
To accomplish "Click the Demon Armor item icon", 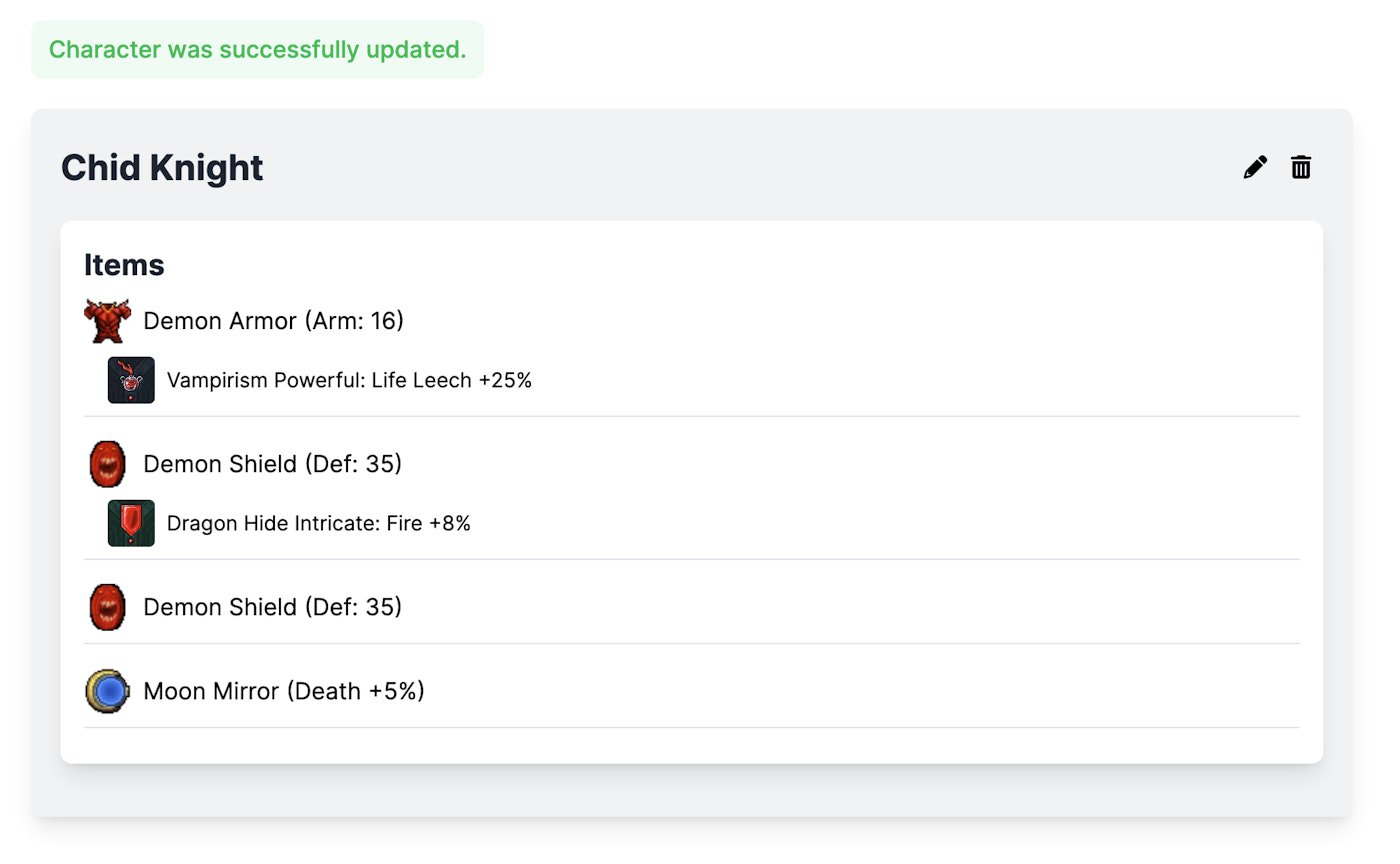I will [107, 321].
